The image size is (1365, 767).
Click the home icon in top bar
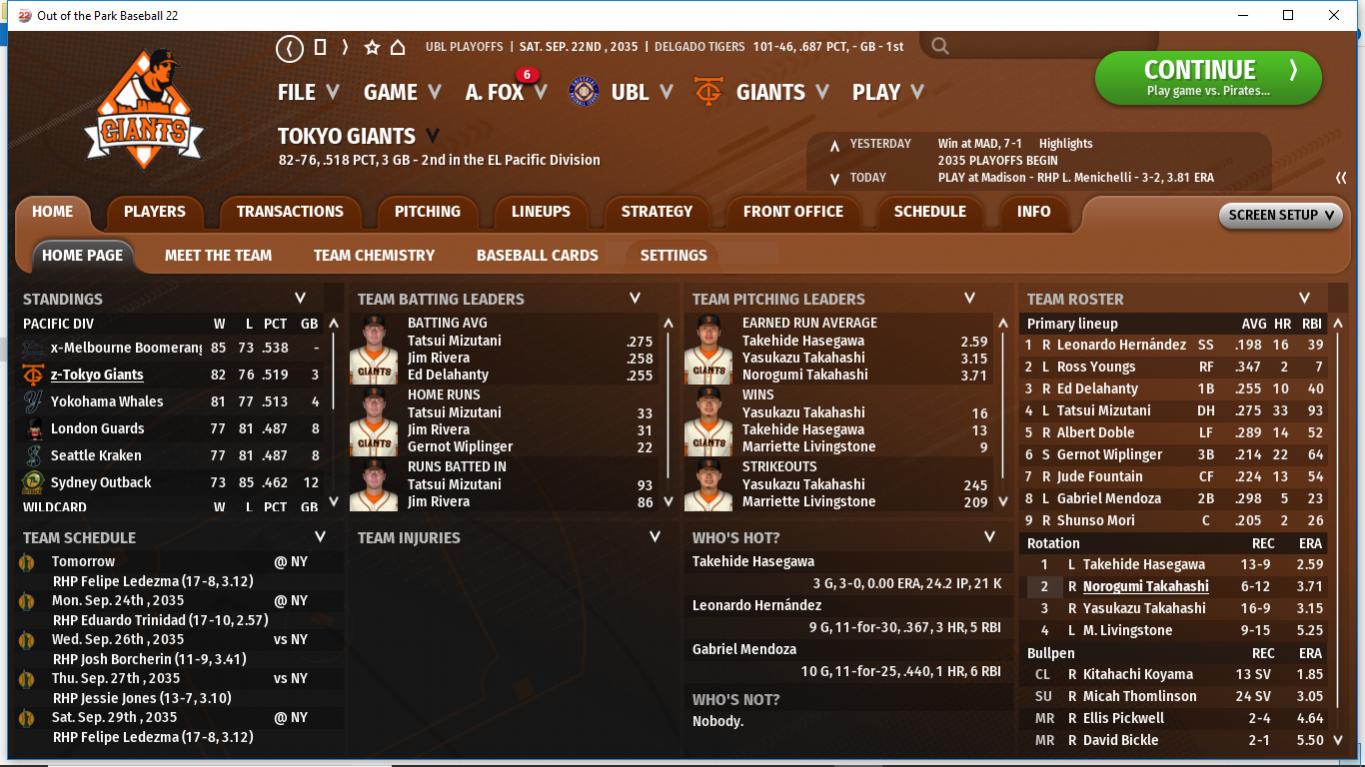coord(397,47)
